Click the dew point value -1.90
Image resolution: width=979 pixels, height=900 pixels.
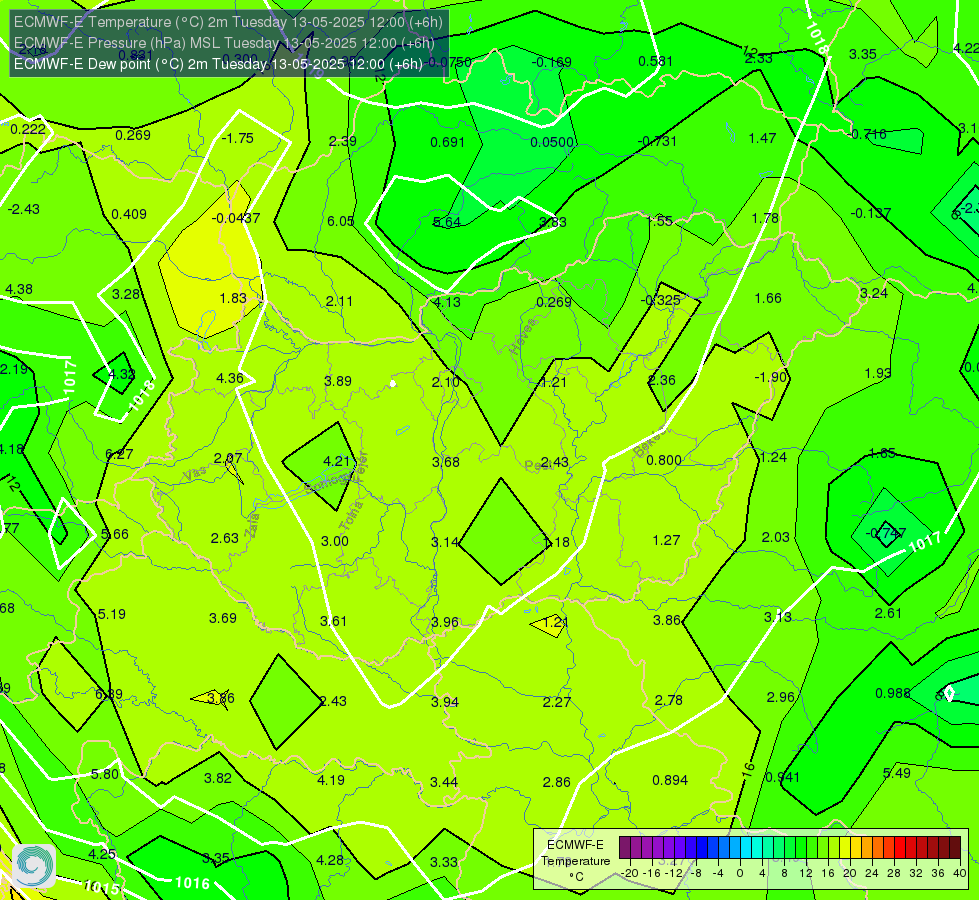click(x=771, y=377)
